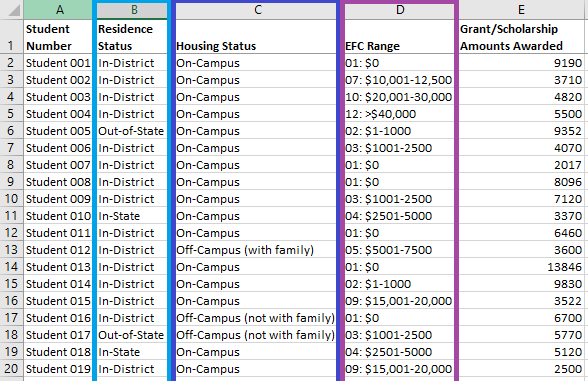Select award amount 3710

click(x=521, y=80)
